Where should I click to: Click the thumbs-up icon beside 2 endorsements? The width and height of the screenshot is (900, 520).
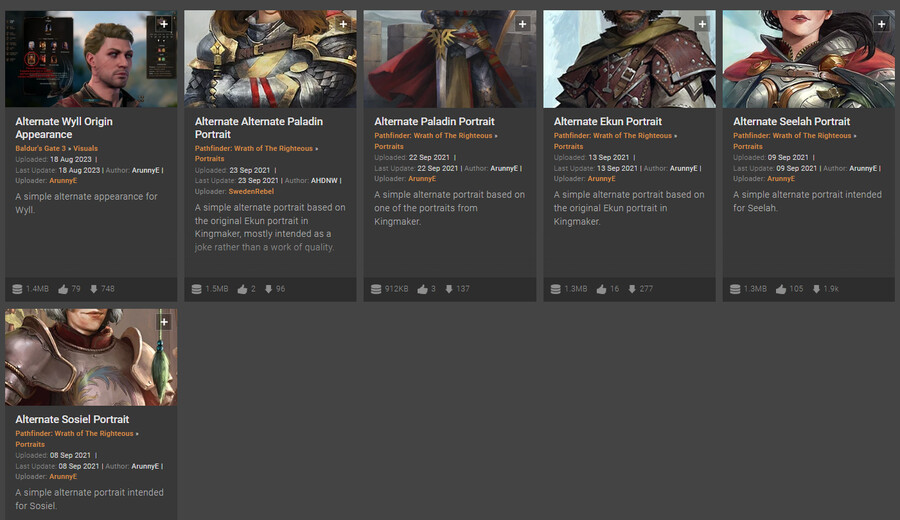pos(242,289)
